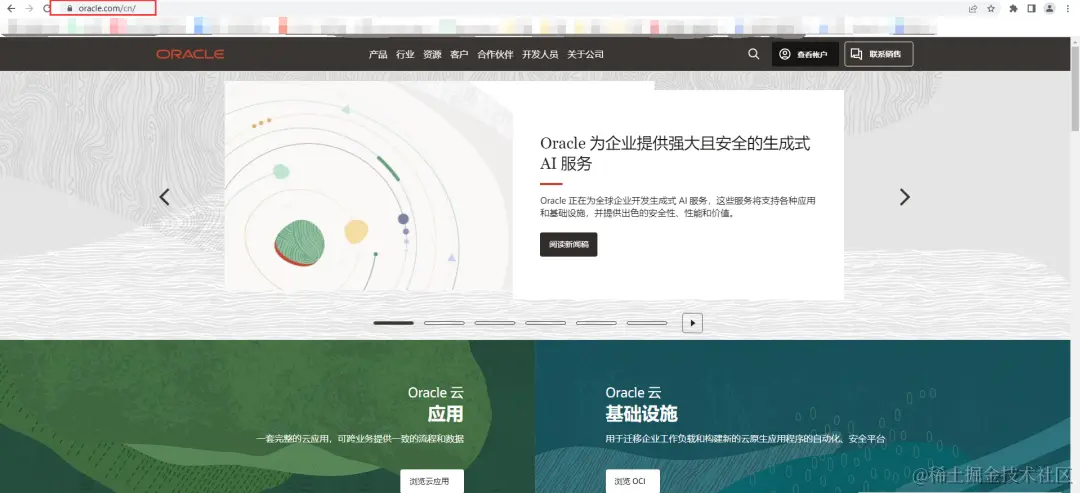Go to previous carousel slide arrow

pos(164,197)
